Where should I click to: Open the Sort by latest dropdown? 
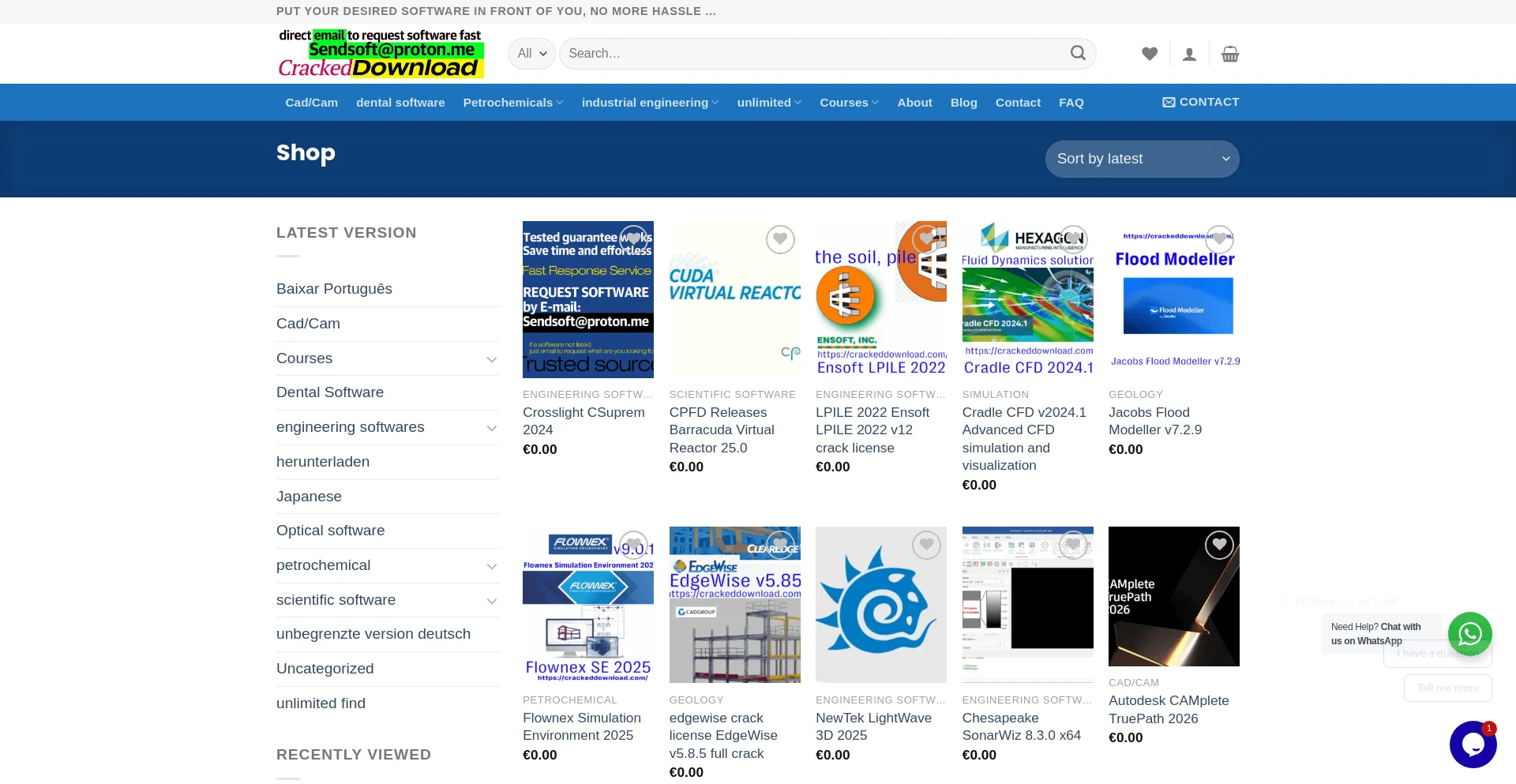click(1142, 159)
